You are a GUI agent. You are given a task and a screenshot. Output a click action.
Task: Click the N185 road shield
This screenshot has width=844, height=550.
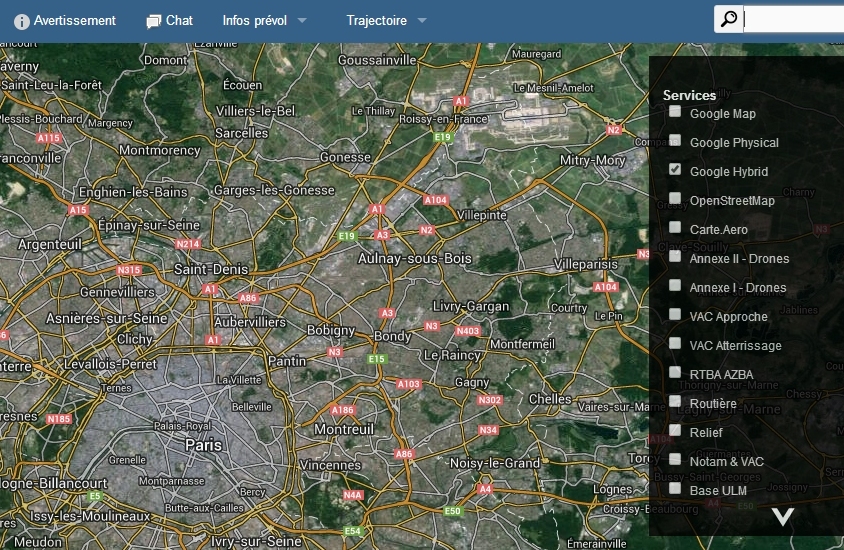(59, 419)
